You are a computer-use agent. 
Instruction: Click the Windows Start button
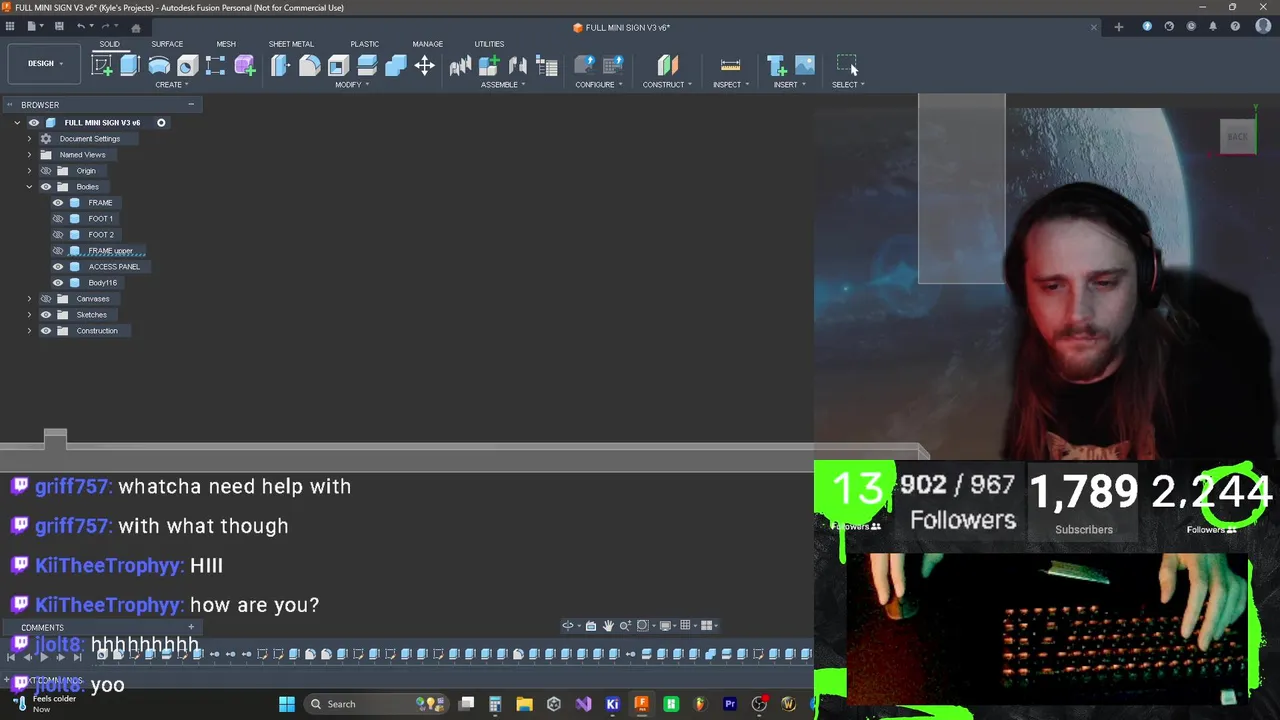[x=287, y=704]
